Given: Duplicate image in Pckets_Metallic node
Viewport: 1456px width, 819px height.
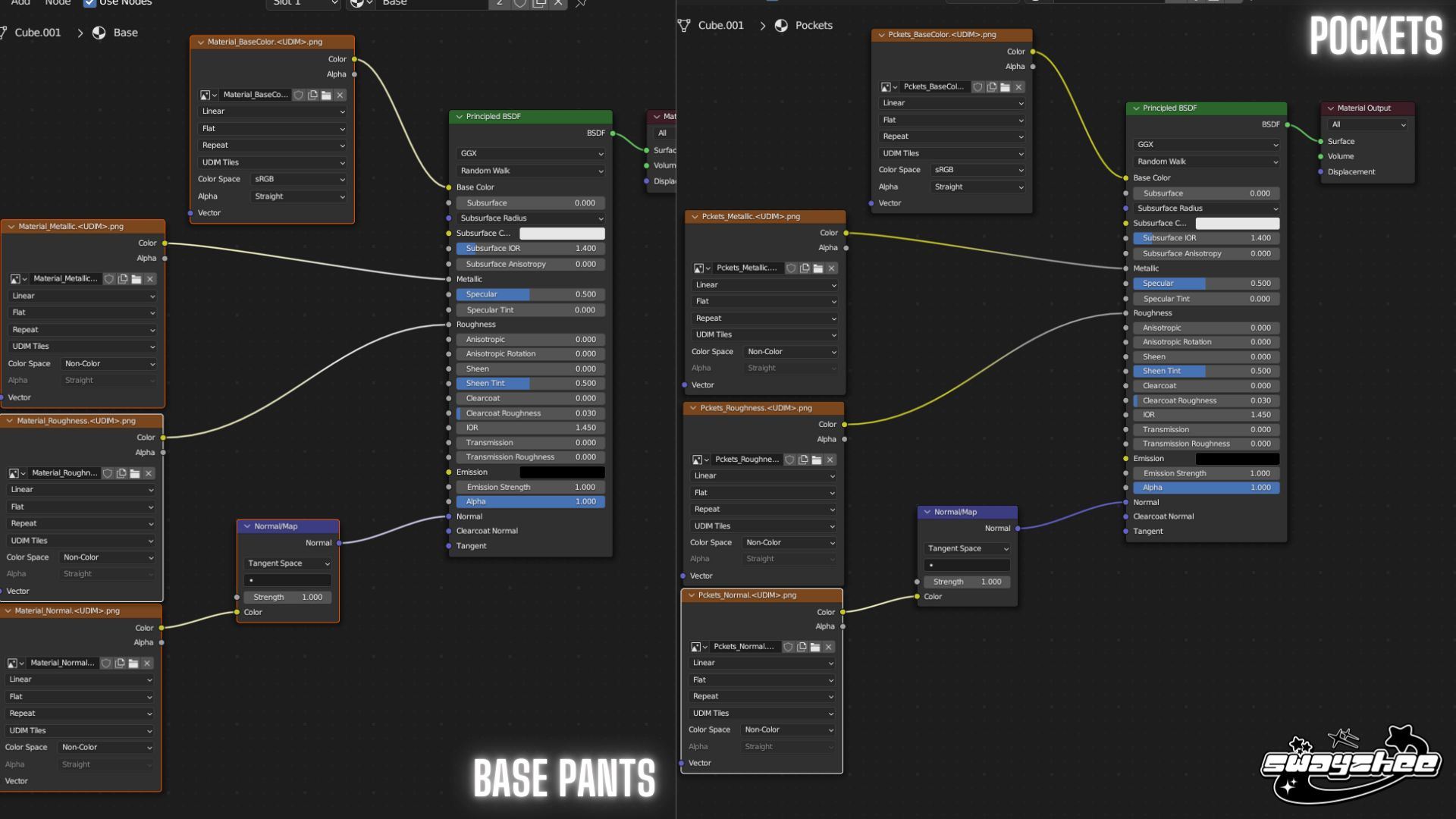Looking at the screenshot, I should pos(805,268).
